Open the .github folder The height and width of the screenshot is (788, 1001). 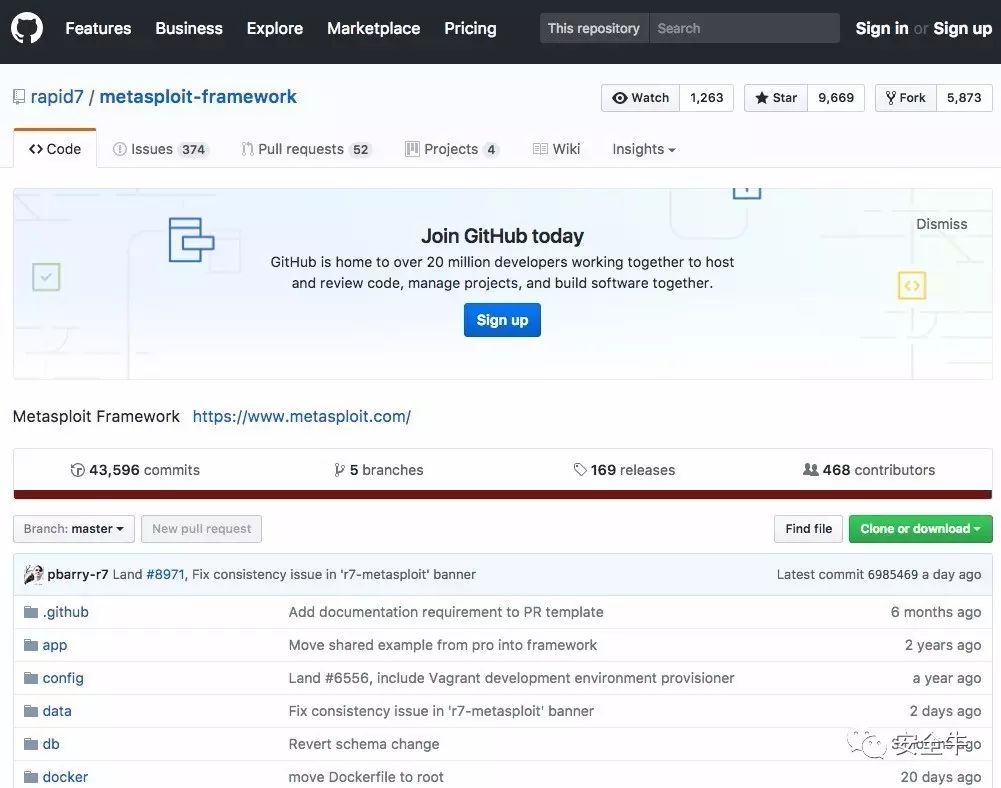(x=66, y=612)
